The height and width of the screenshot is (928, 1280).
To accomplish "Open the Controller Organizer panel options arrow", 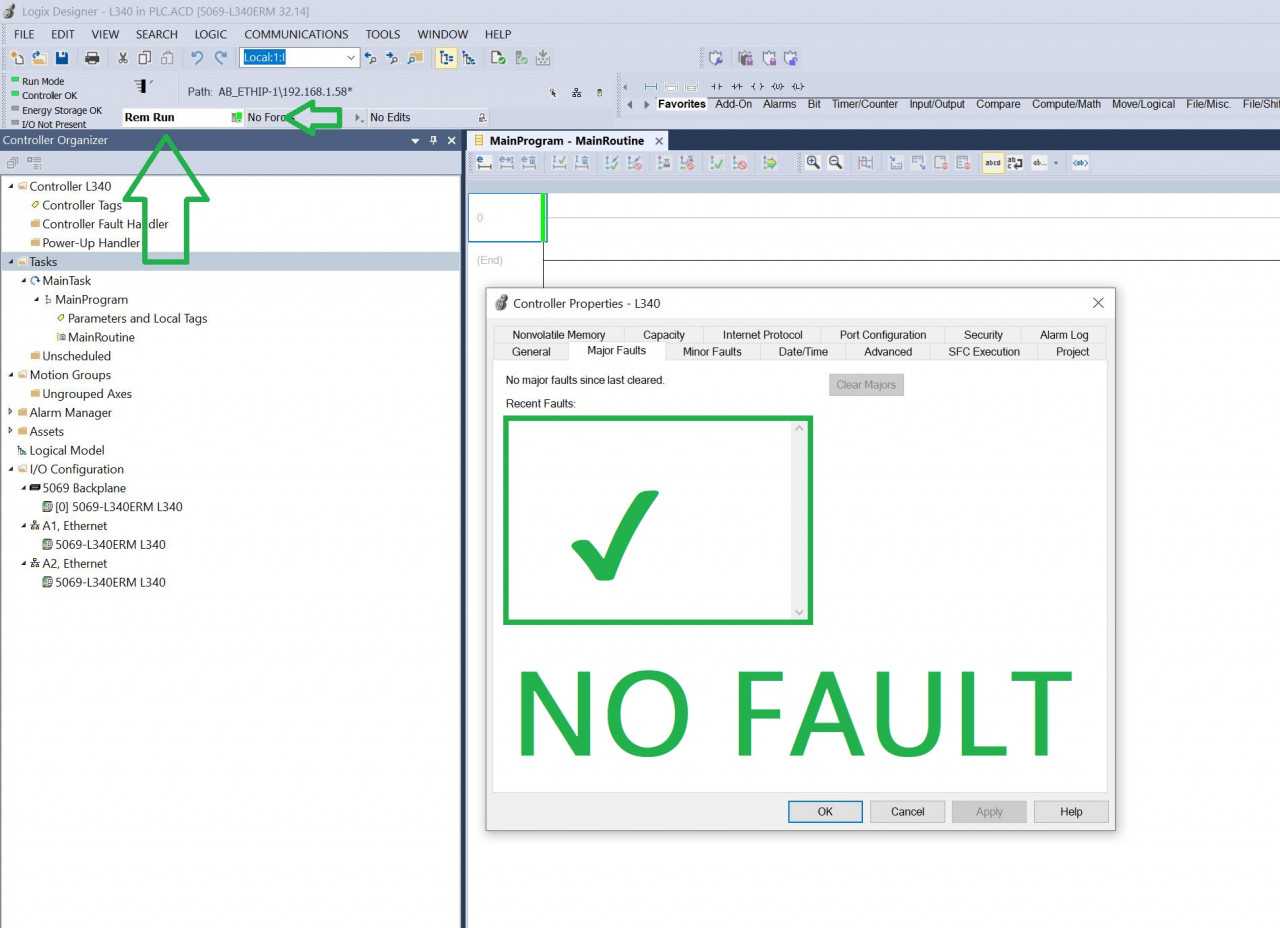I will [x=416, y=141].
